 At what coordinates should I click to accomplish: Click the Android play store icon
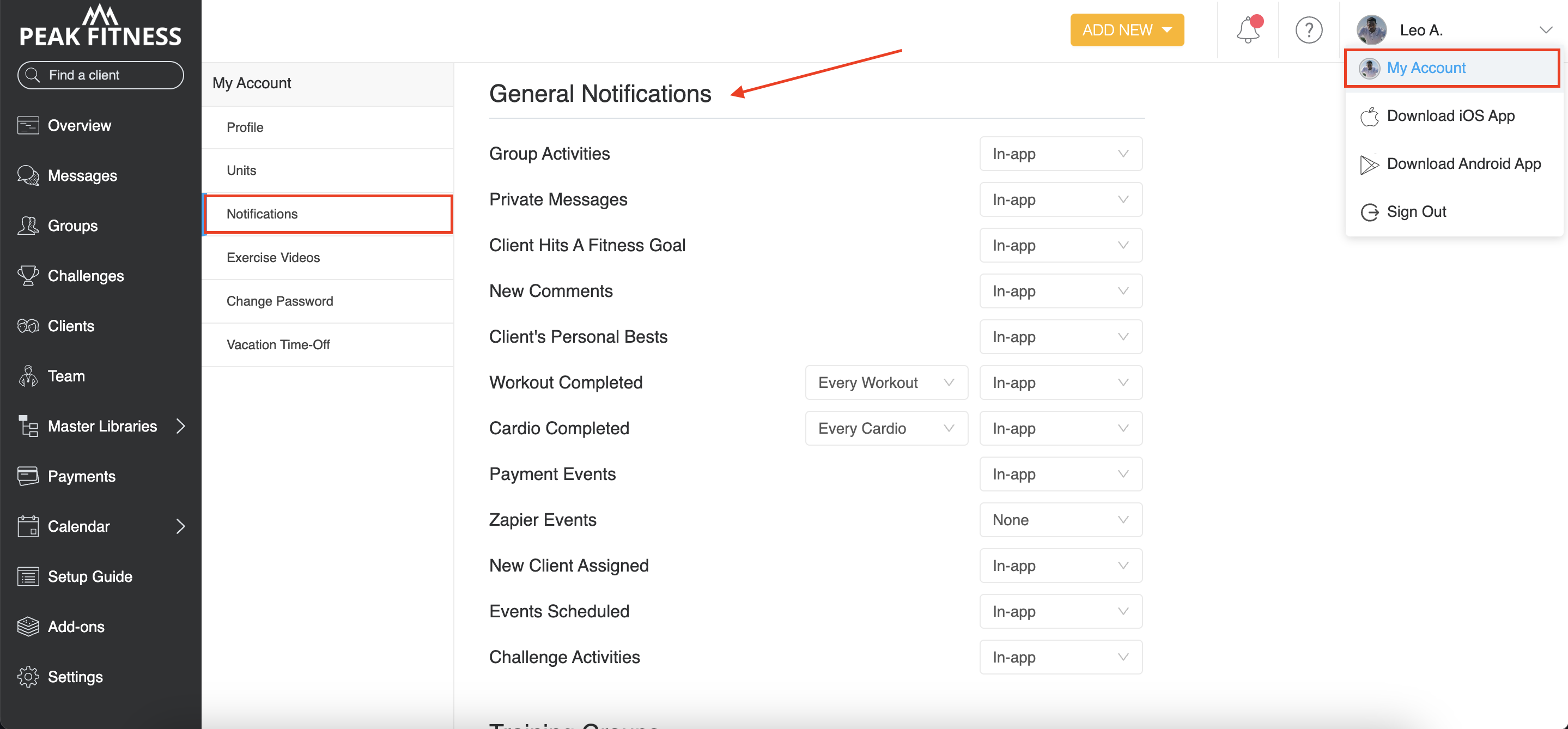tap(1370, 165)
